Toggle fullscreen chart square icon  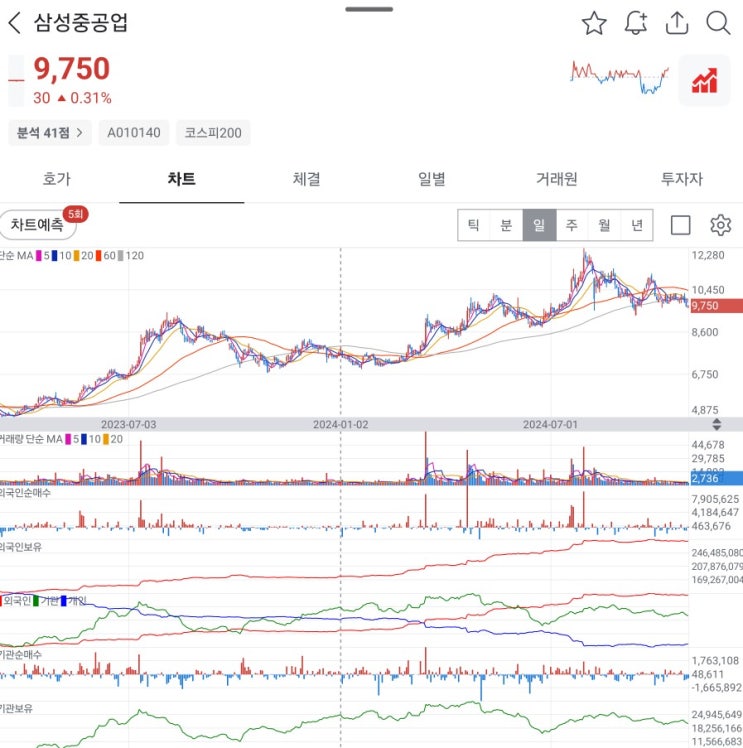pos(680,225)
